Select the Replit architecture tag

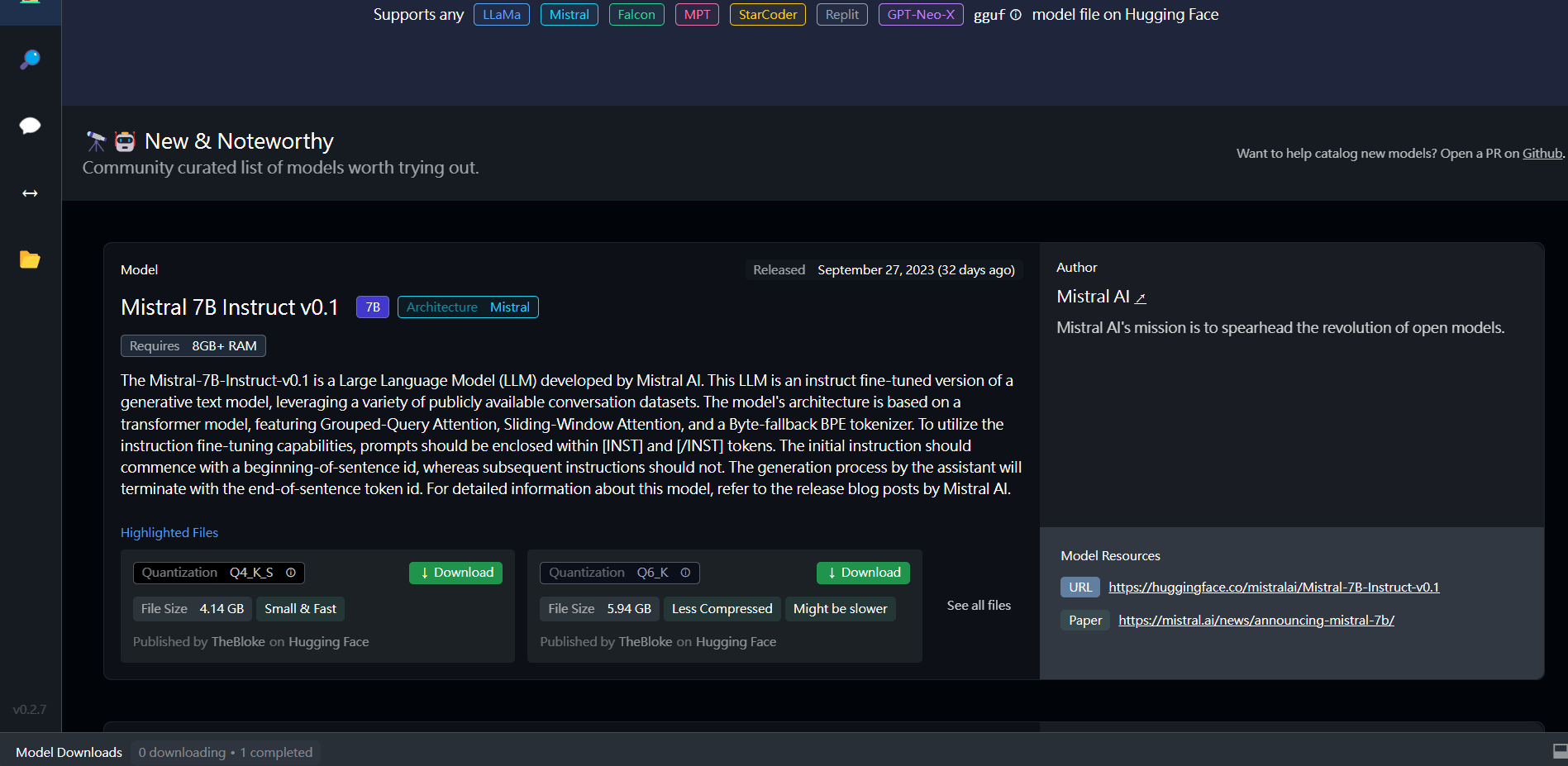click(x=842, y=15)
